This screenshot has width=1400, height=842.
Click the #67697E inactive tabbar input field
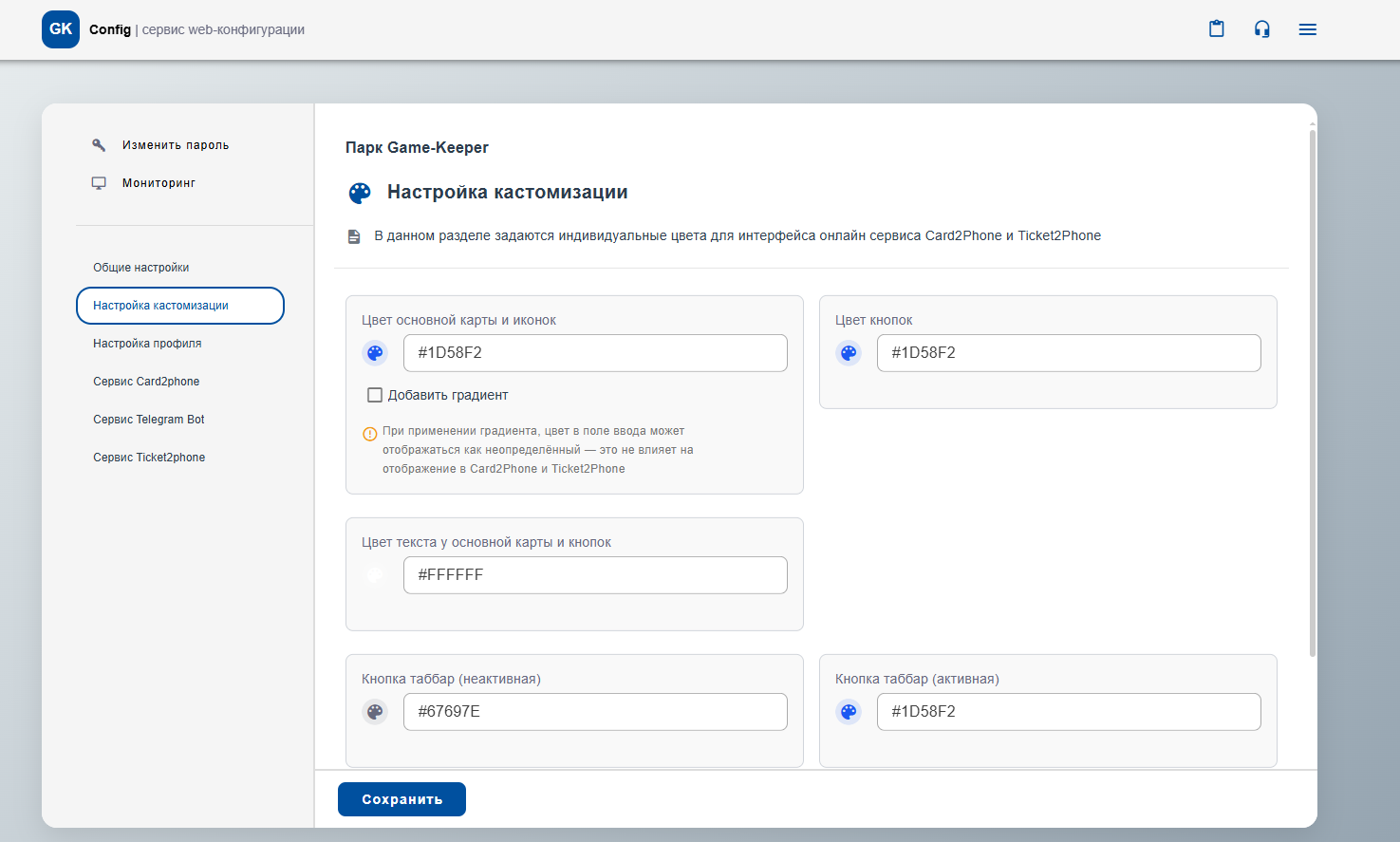pyautogui.click(x=595, y=712)
